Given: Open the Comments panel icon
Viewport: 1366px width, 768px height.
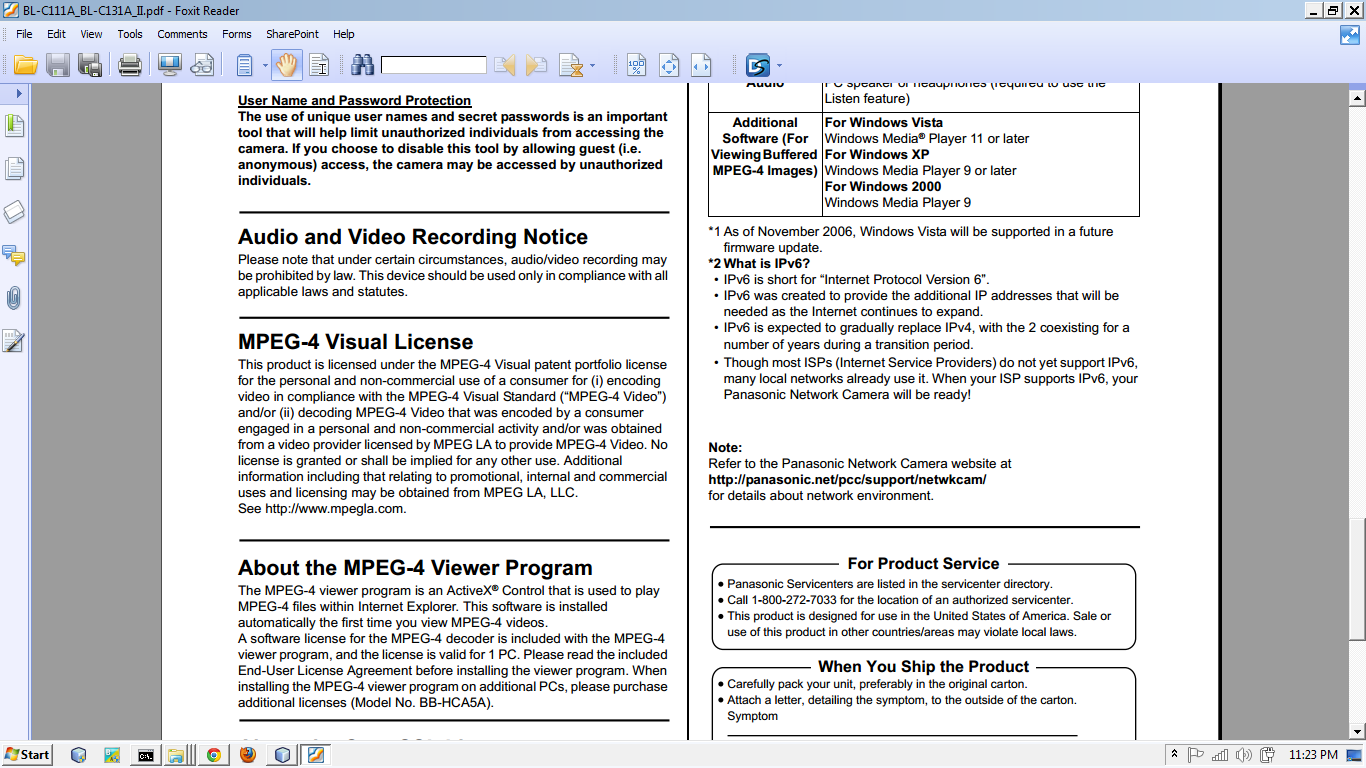Looking at the screenshot, I should coord(14,255).
